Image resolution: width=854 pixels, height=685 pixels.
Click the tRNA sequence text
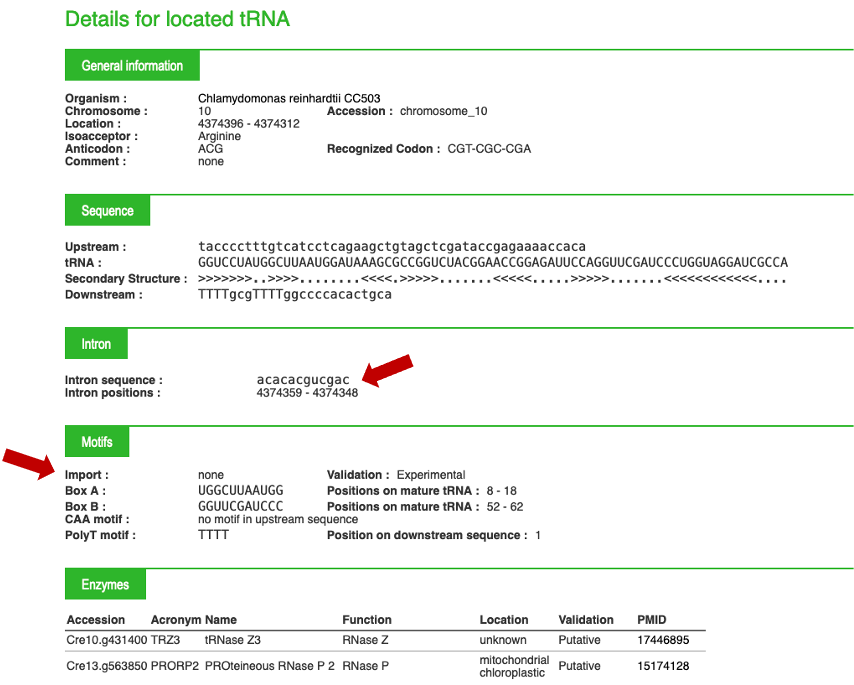point(493,263)
